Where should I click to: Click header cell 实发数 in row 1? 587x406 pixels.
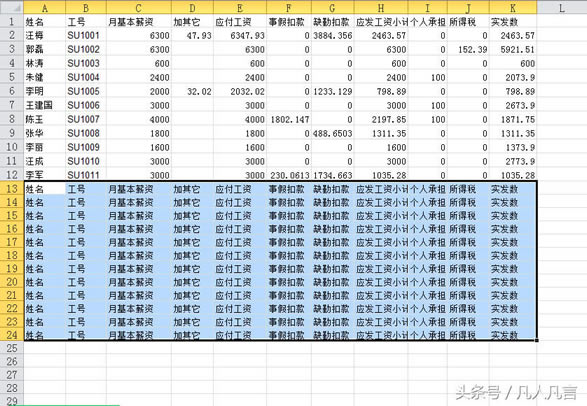pyautogui.click(x=513, y=22)
